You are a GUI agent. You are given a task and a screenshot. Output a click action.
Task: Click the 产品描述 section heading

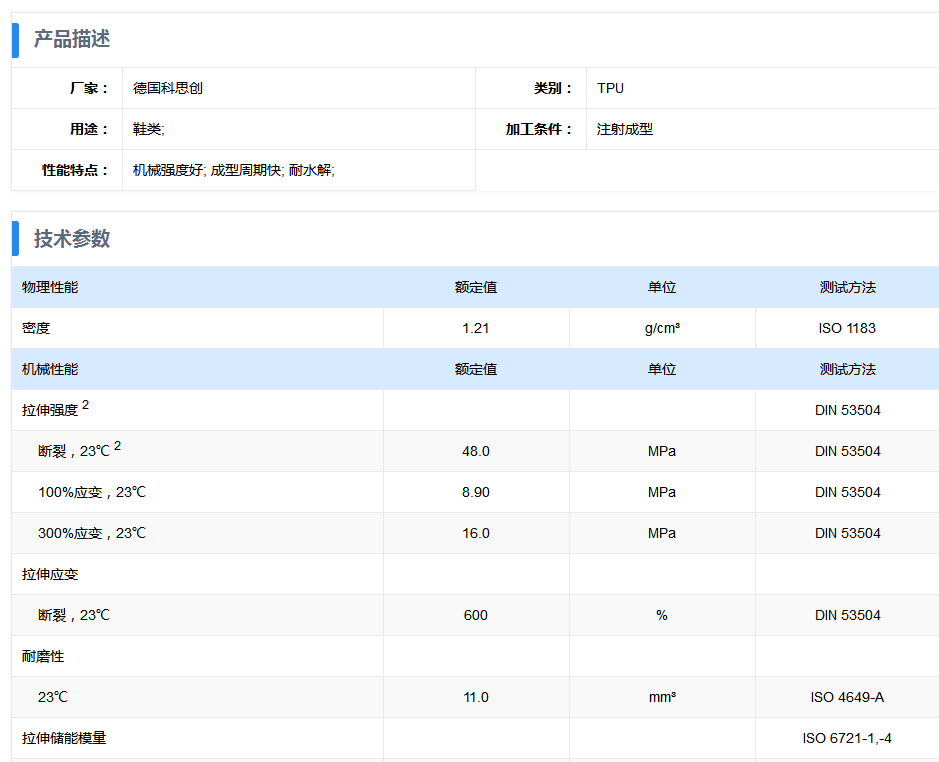(72, 39)
